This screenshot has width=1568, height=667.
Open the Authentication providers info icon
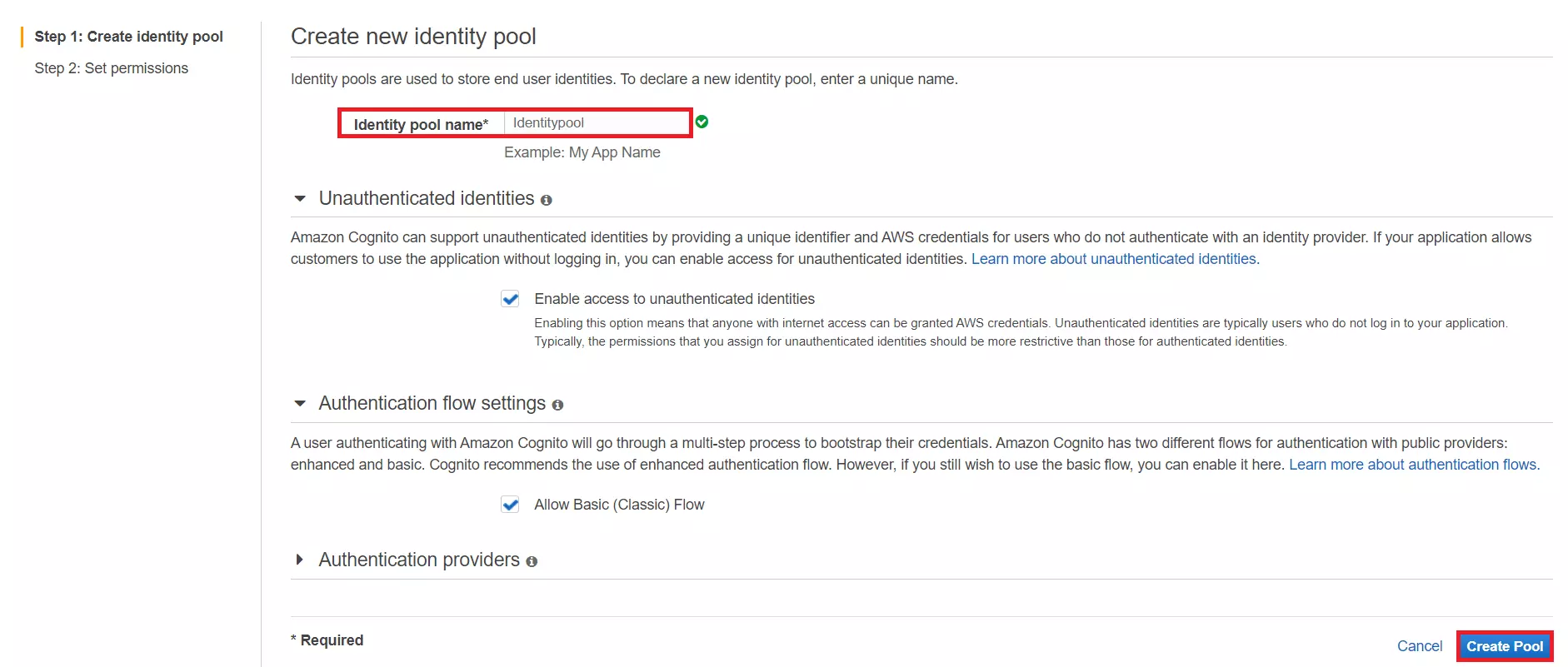532,561
